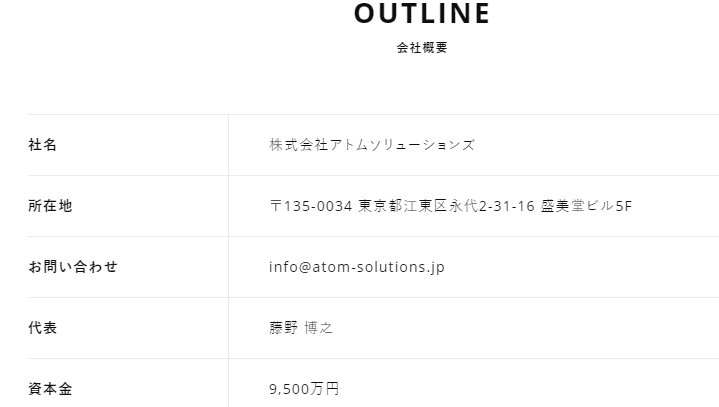Click the info@atom-solutions.jp email address
The image size is (719, 407).
[357, 267]
